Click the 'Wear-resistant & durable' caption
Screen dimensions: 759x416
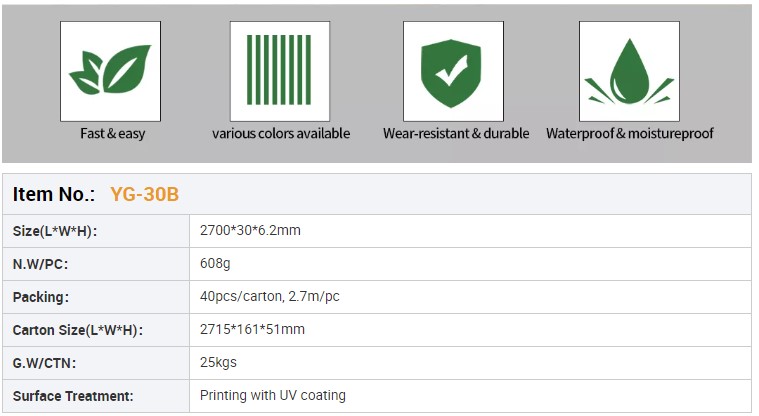pyautogui.click(x=456, y=134)
